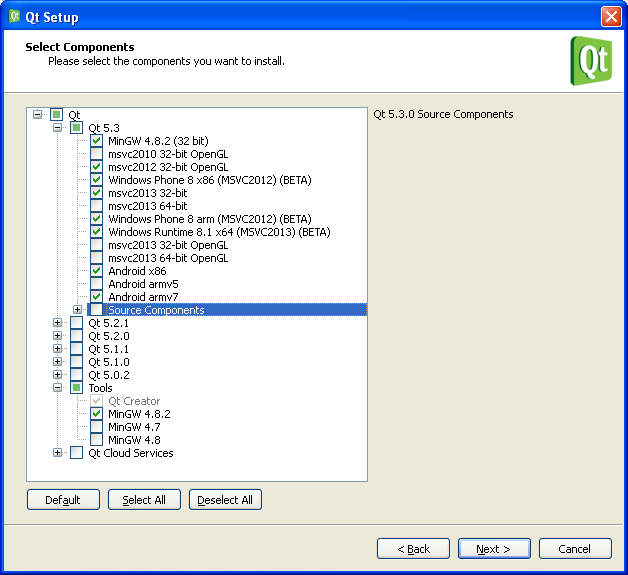Check the Qt 5.1.0 checkbox
The image size is (628, 575).
76,362
